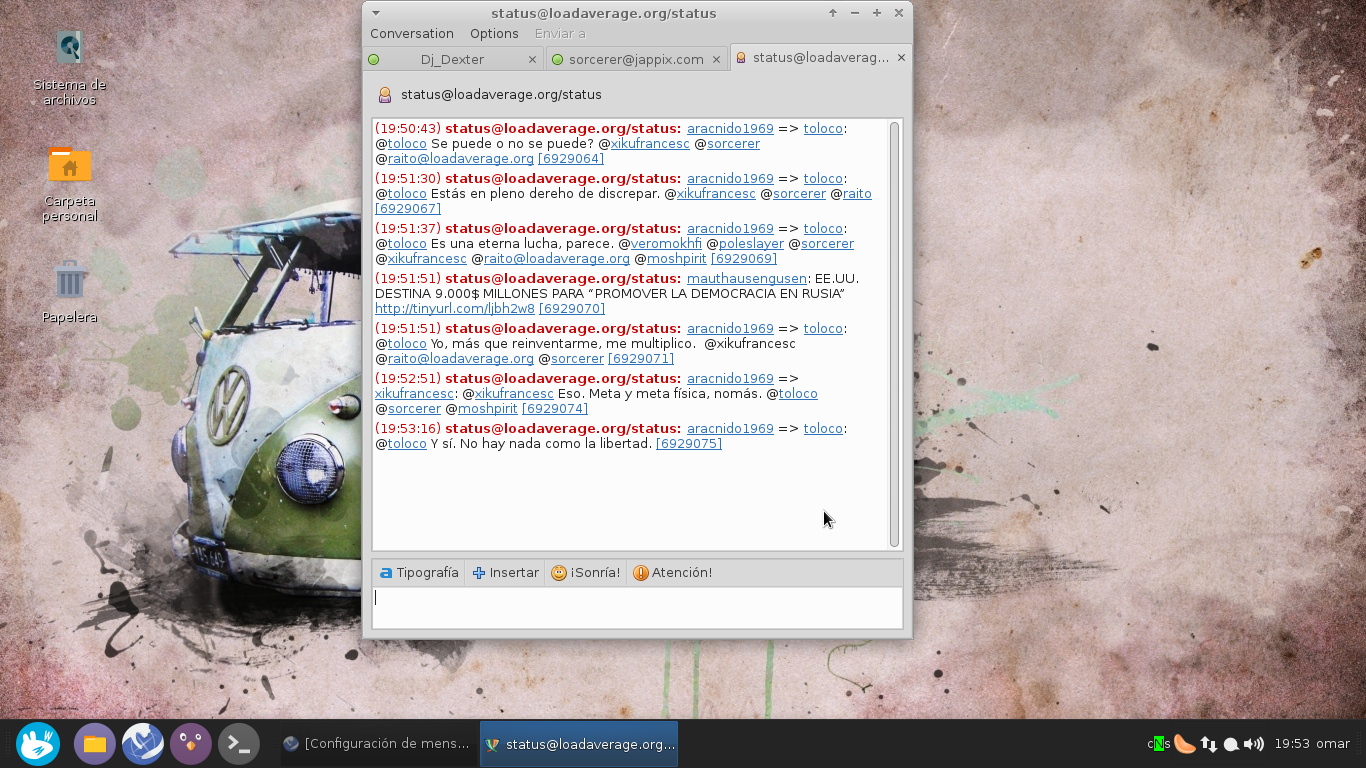Viewport: 1366px width, 768px height.
Task: Click aracnido1969 in the 19:50:43 message
Action: tap(730, 129)
